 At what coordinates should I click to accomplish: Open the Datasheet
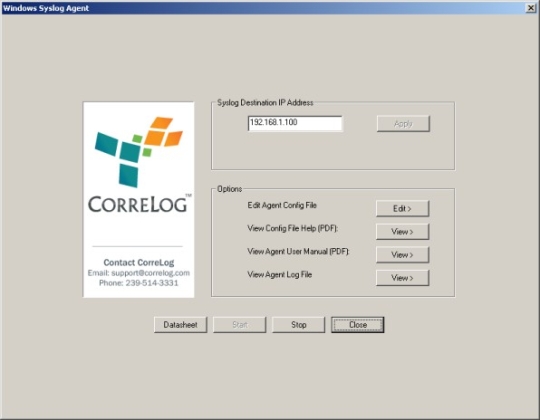pyautogui.click(x=180, y=325)
